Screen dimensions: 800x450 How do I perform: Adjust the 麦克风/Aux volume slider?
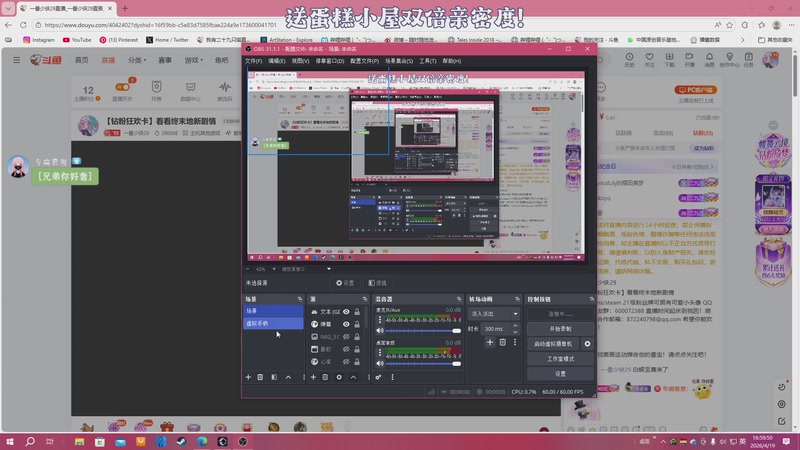423,331
